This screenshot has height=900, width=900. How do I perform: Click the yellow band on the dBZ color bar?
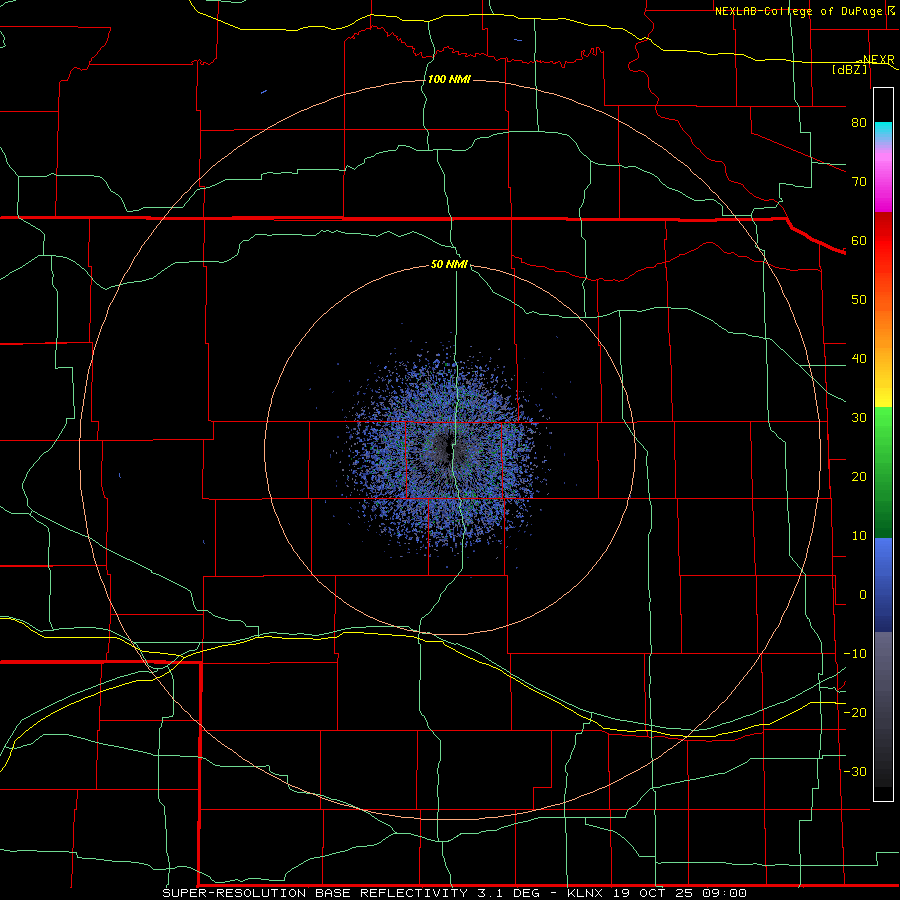(883, 396)
